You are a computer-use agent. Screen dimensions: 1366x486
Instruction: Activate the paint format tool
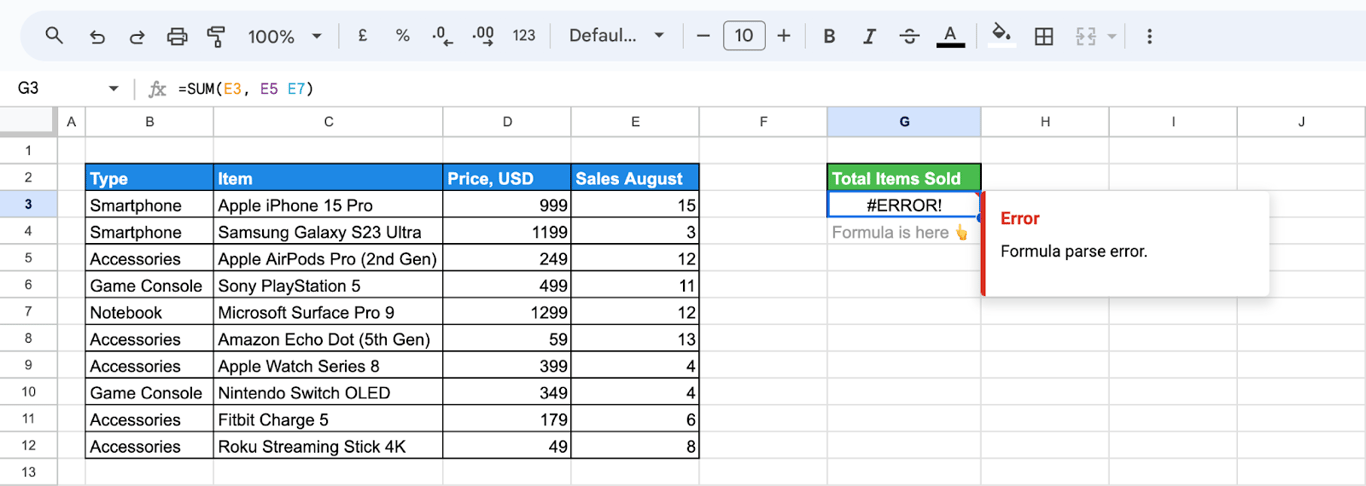(x=216, y=36)
